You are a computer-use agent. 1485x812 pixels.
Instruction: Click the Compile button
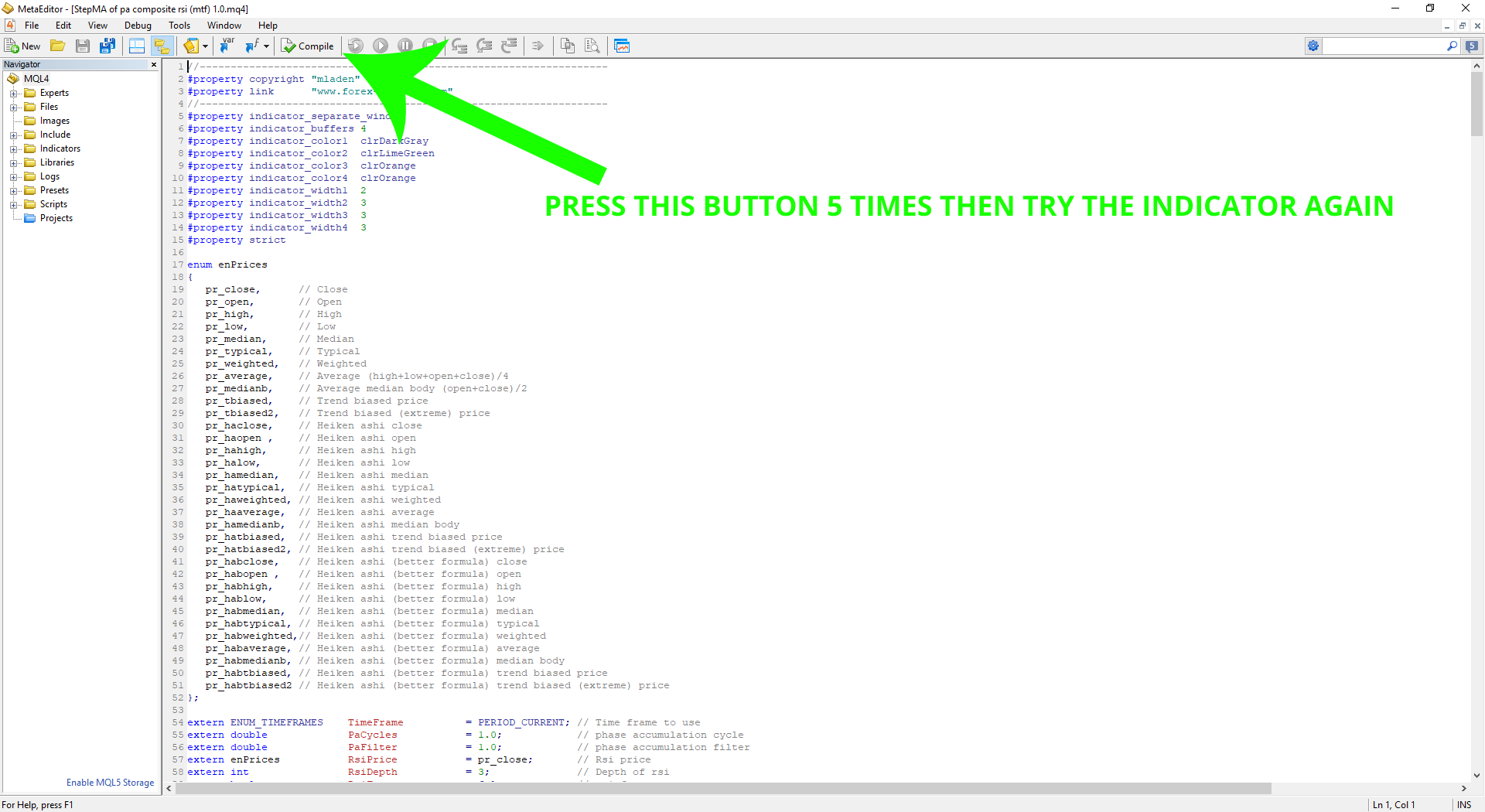click(308, 46)
